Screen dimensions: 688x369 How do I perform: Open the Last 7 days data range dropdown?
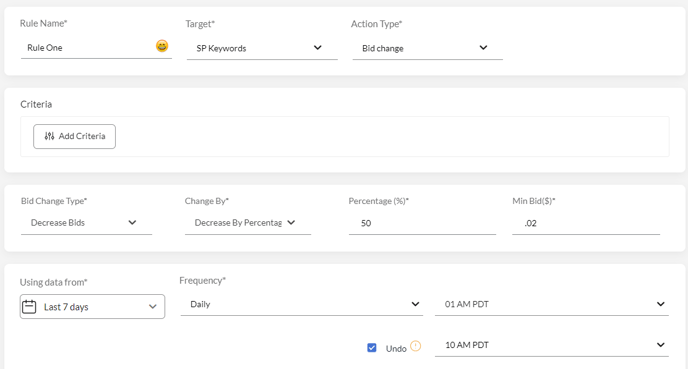pyautogui.click(x=93, y=307)
